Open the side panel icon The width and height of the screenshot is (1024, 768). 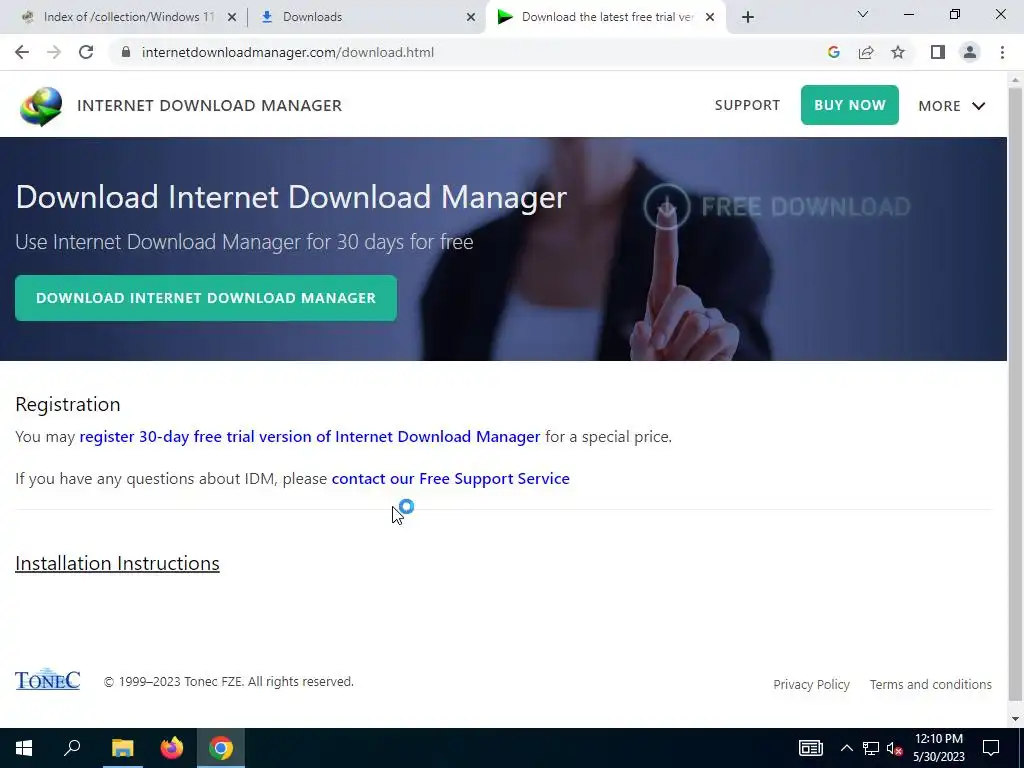(x=938, y=52)
